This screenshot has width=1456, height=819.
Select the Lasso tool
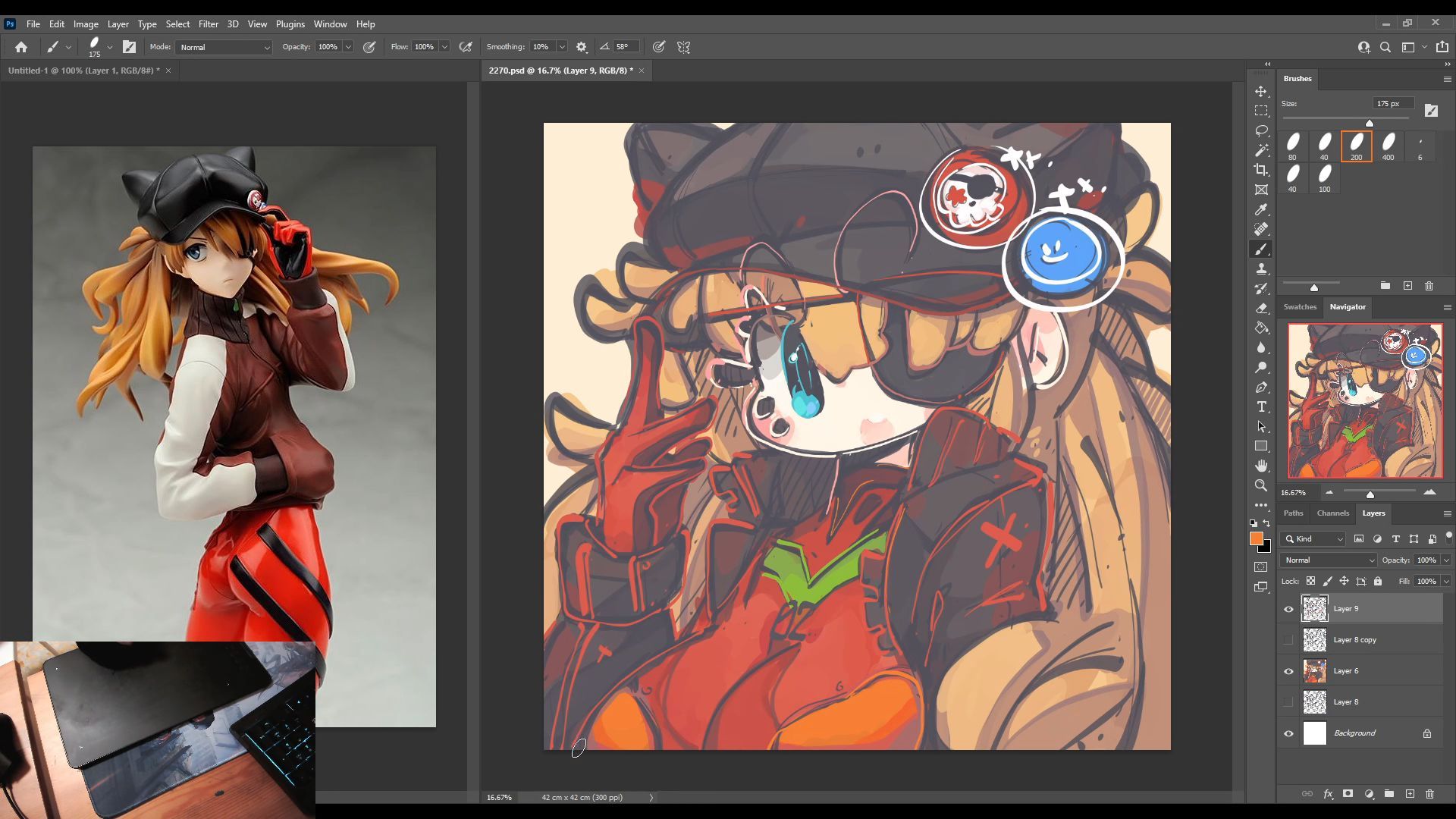click(x=1261, y=130)
